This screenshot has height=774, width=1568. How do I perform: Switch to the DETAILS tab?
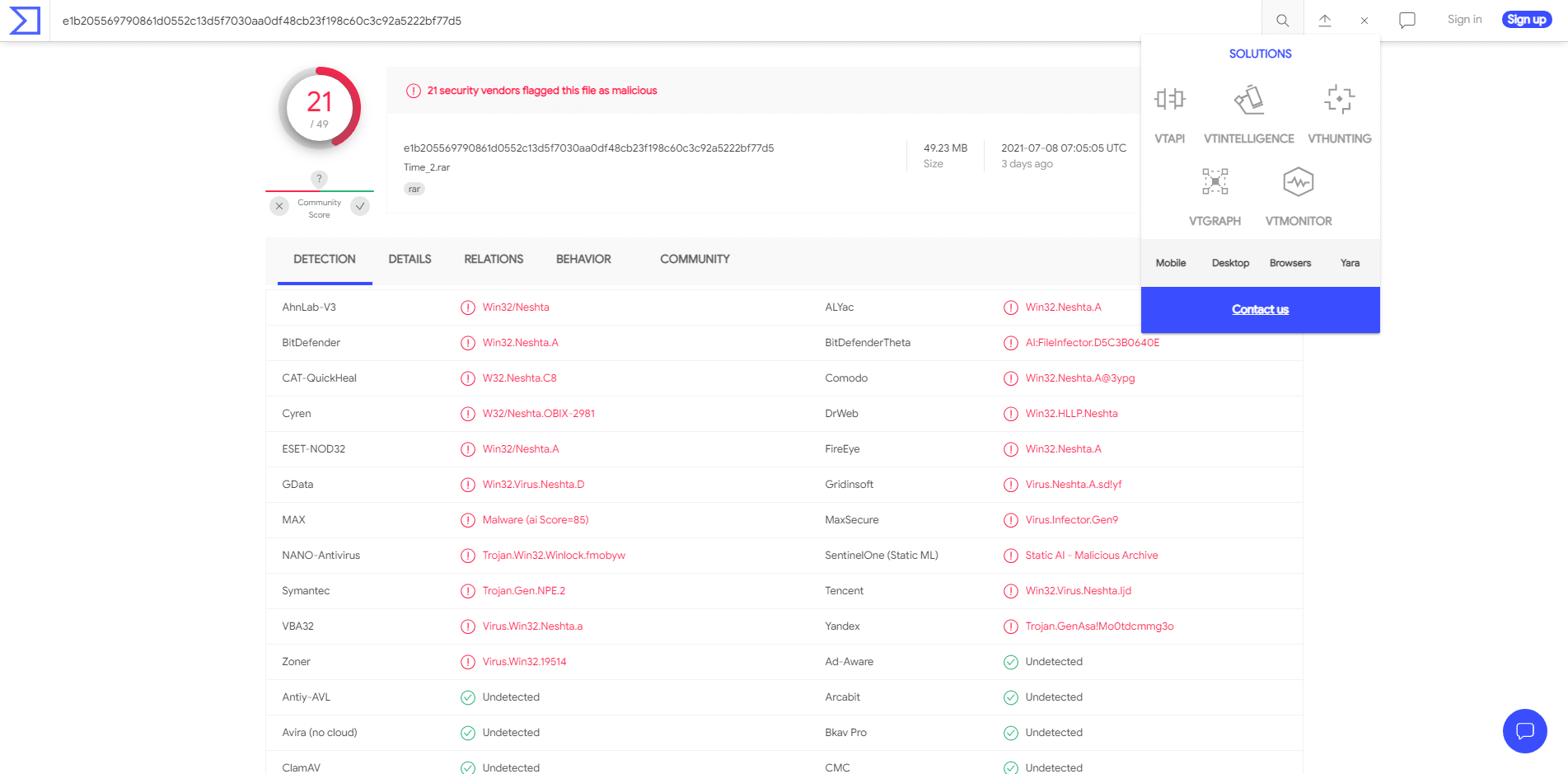point(410,259)
